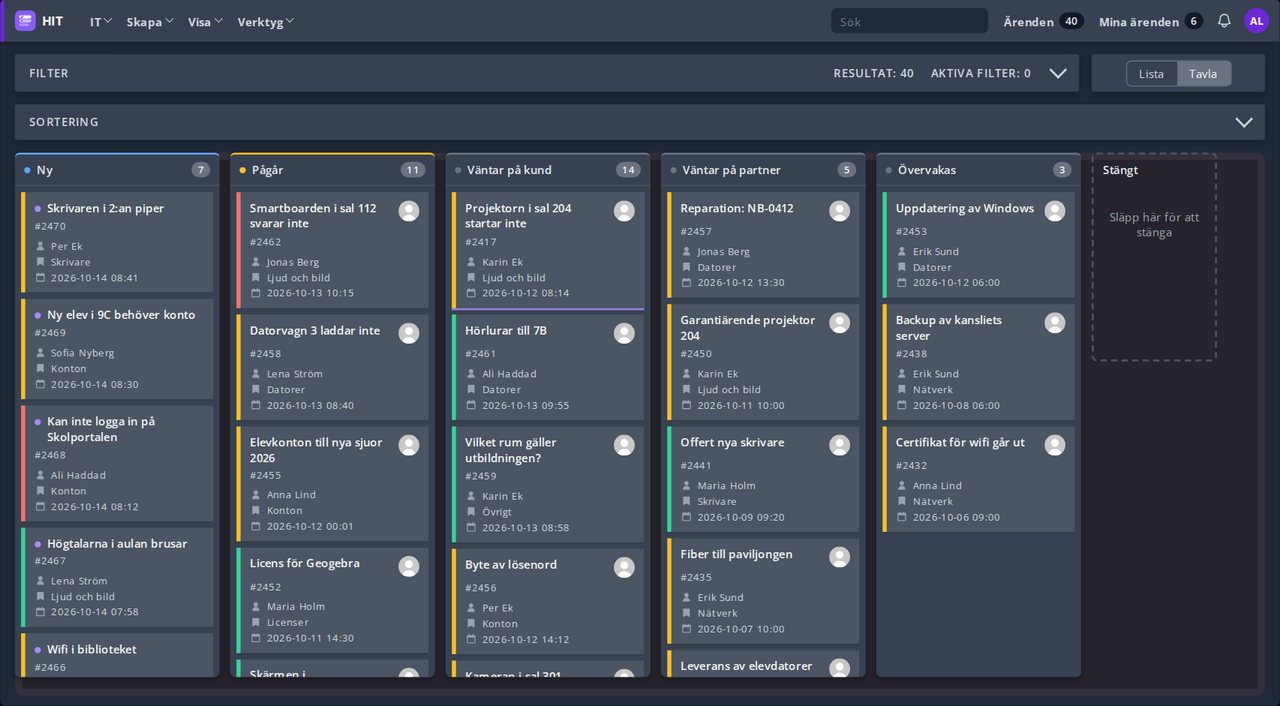Open the Visa dropdown menu
This screenshot has height=706, width=1280.
pos(205,21)
